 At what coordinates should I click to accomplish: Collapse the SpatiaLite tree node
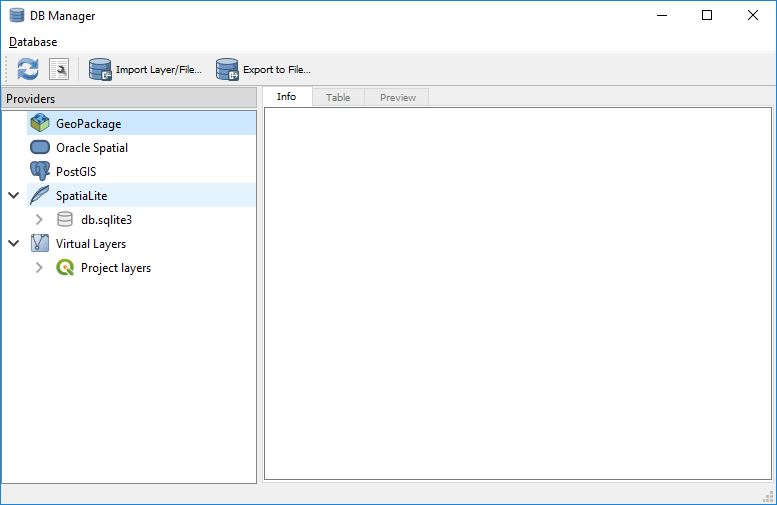(x=14, y=195)
